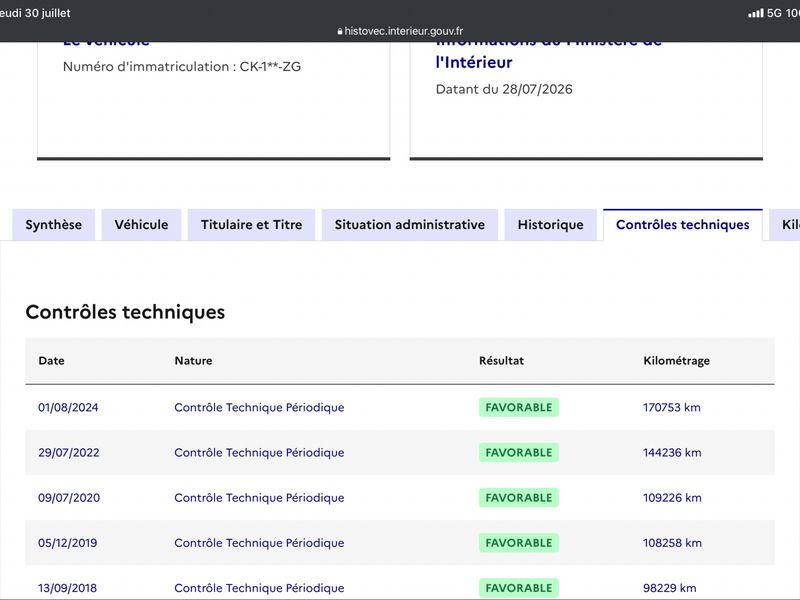Click the lock icon beside the URL
This screenshot has height=600, width=800.
point(340,32)
